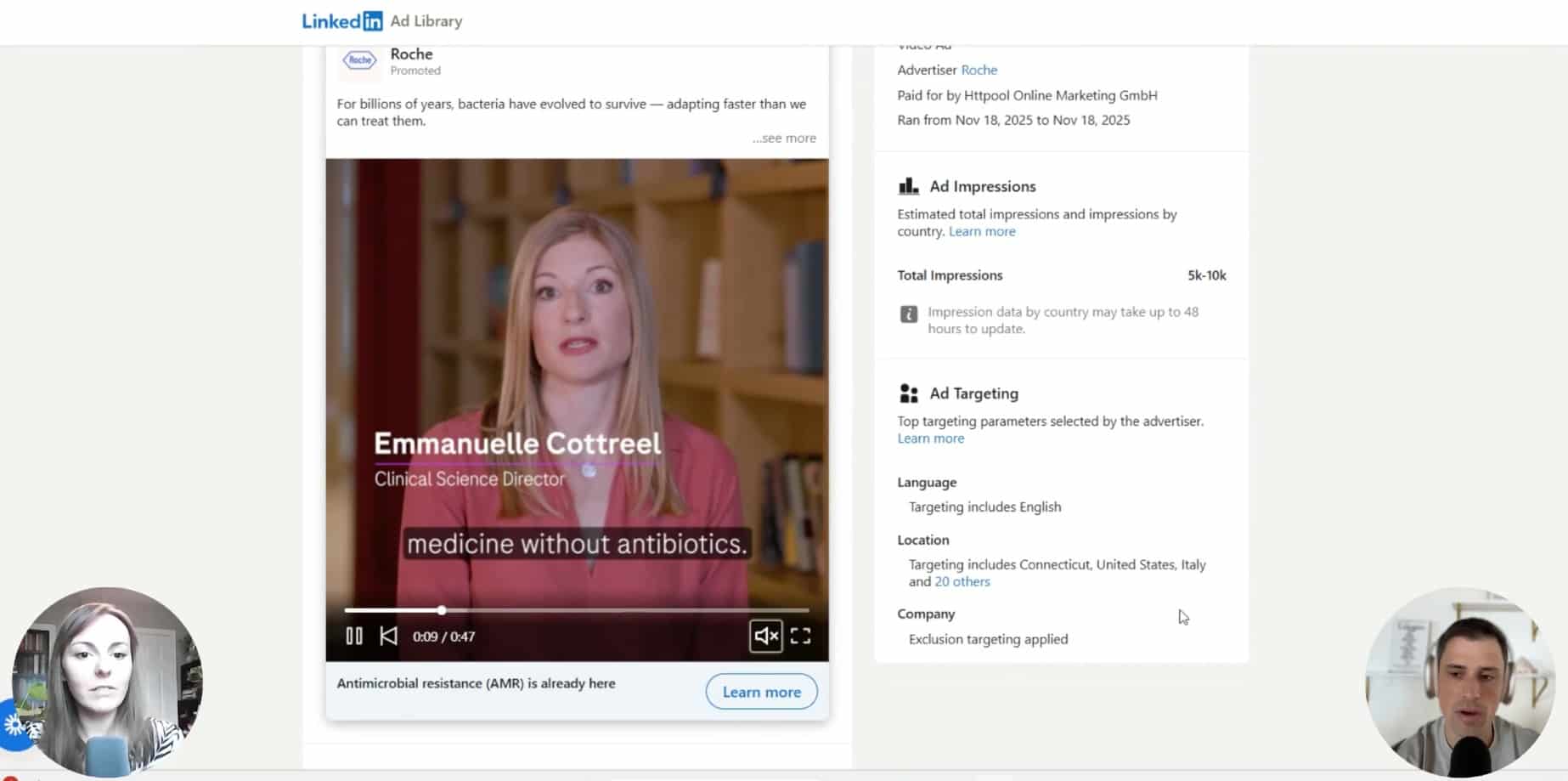The image size is (1568, 781).
Task: Click the Roche name in ad header
Action: (411, 54)
